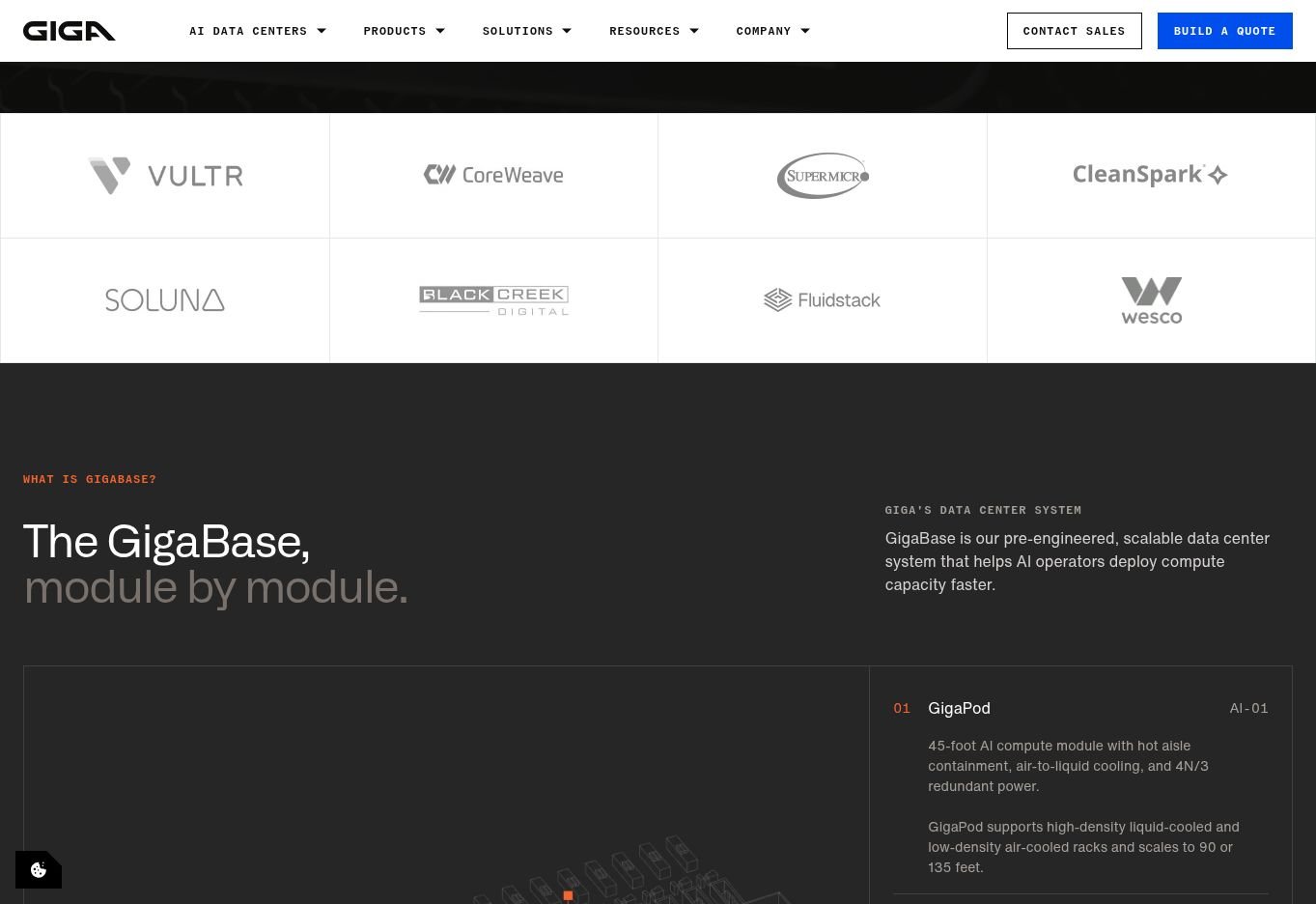Go to home via GIGA logo
Image resolution: width=1316 pixels, height=904 pixels.
70,31
